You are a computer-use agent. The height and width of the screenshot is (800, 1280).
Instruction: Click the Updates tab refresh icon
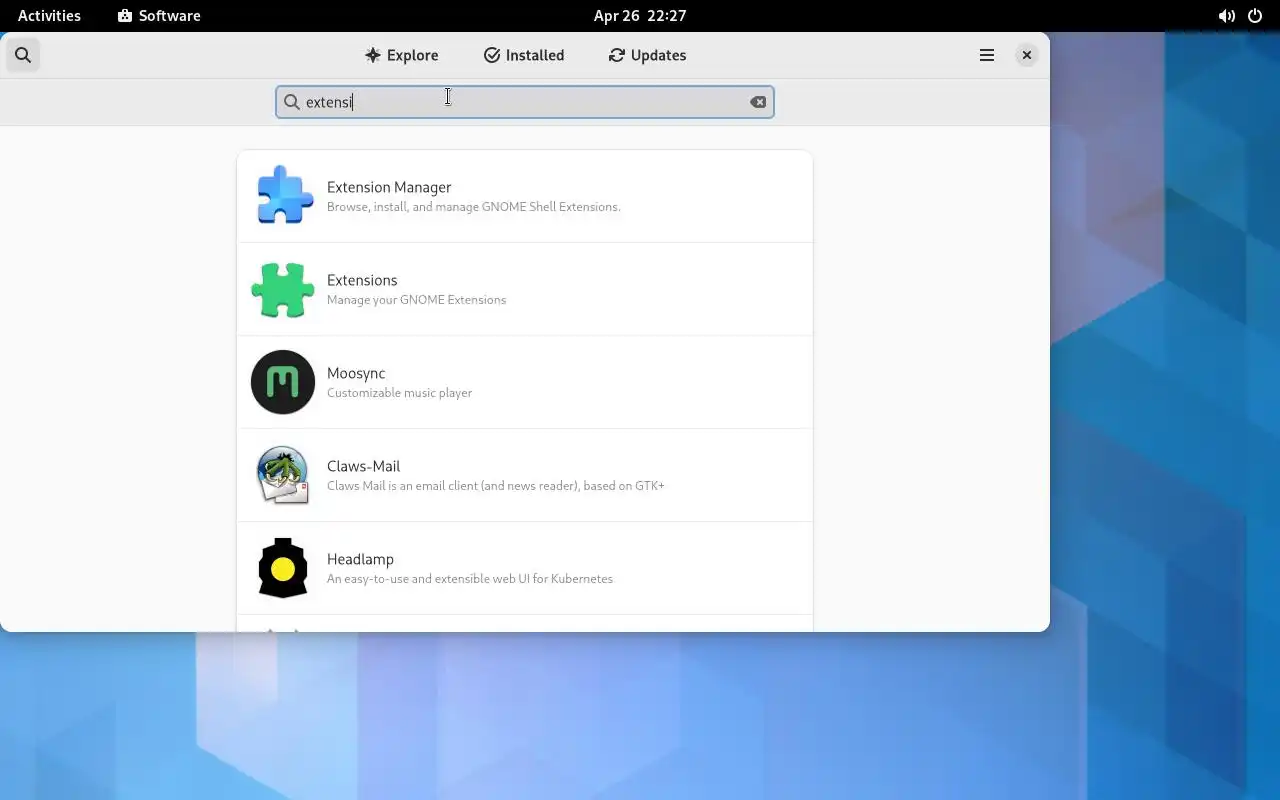point(617,55)
